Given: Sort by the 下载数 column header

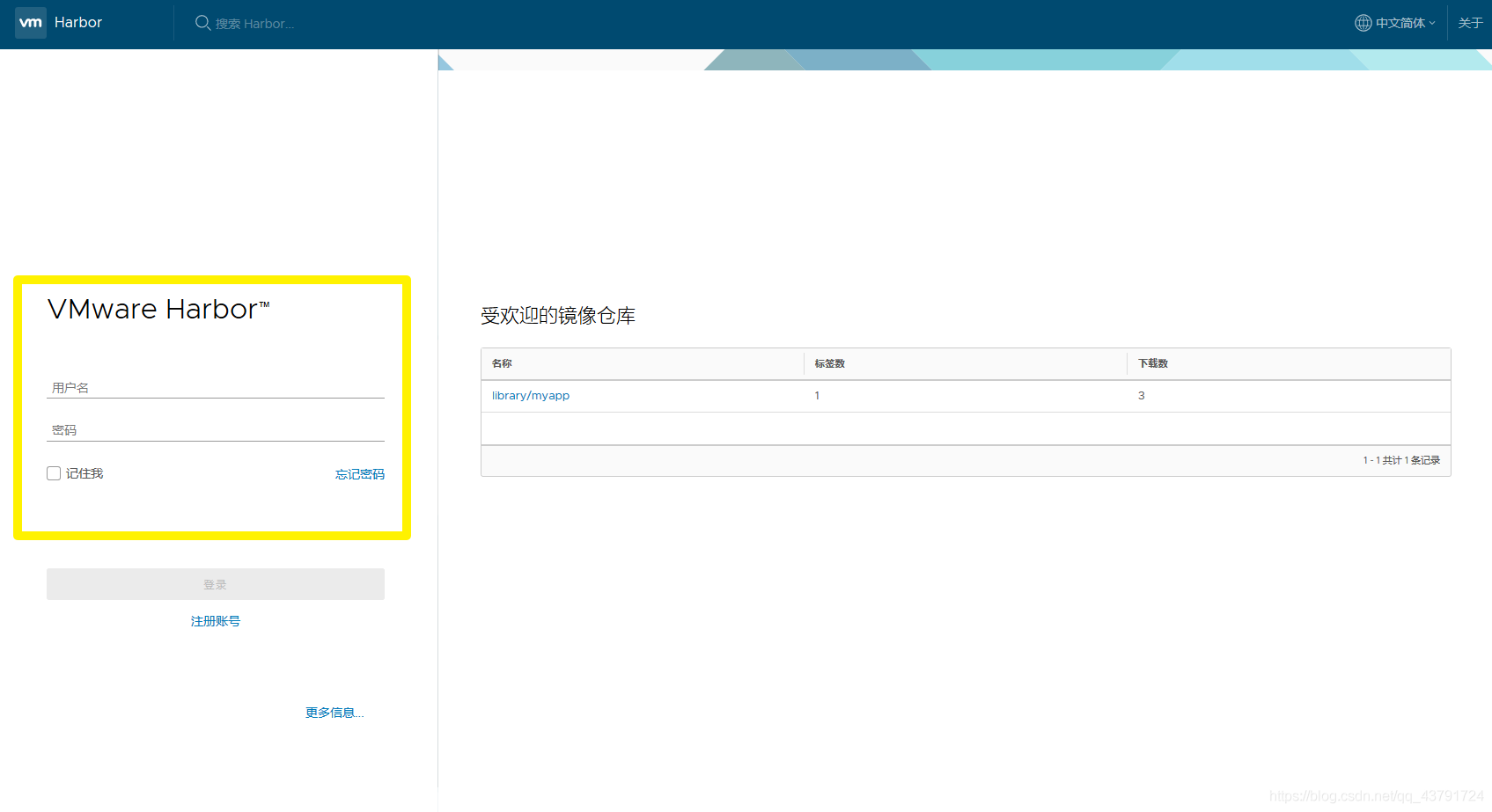Looking at the screenshot, I should (x=1153, y=363).
